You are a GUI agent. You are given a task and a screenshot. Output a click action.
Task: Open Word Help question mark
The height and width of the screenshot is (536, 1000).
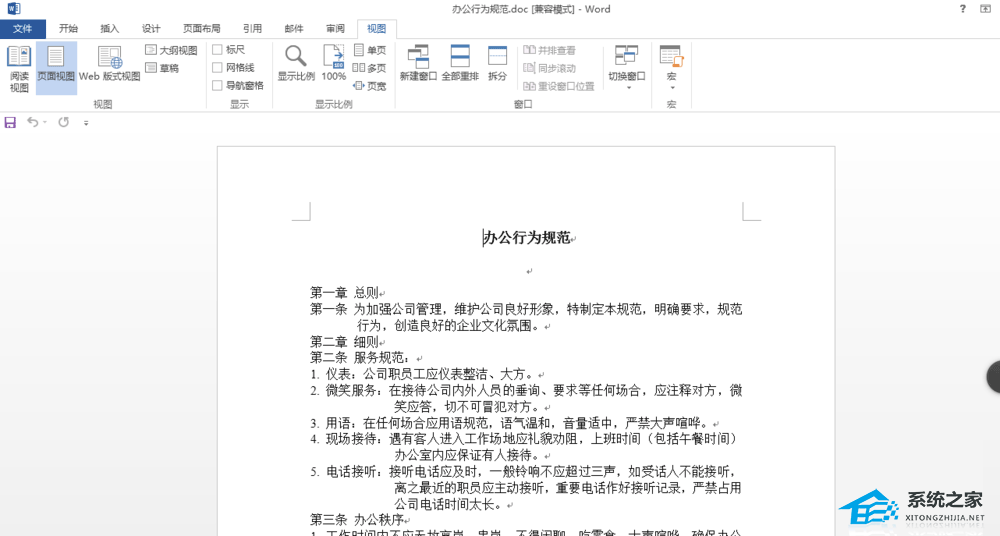962,9
